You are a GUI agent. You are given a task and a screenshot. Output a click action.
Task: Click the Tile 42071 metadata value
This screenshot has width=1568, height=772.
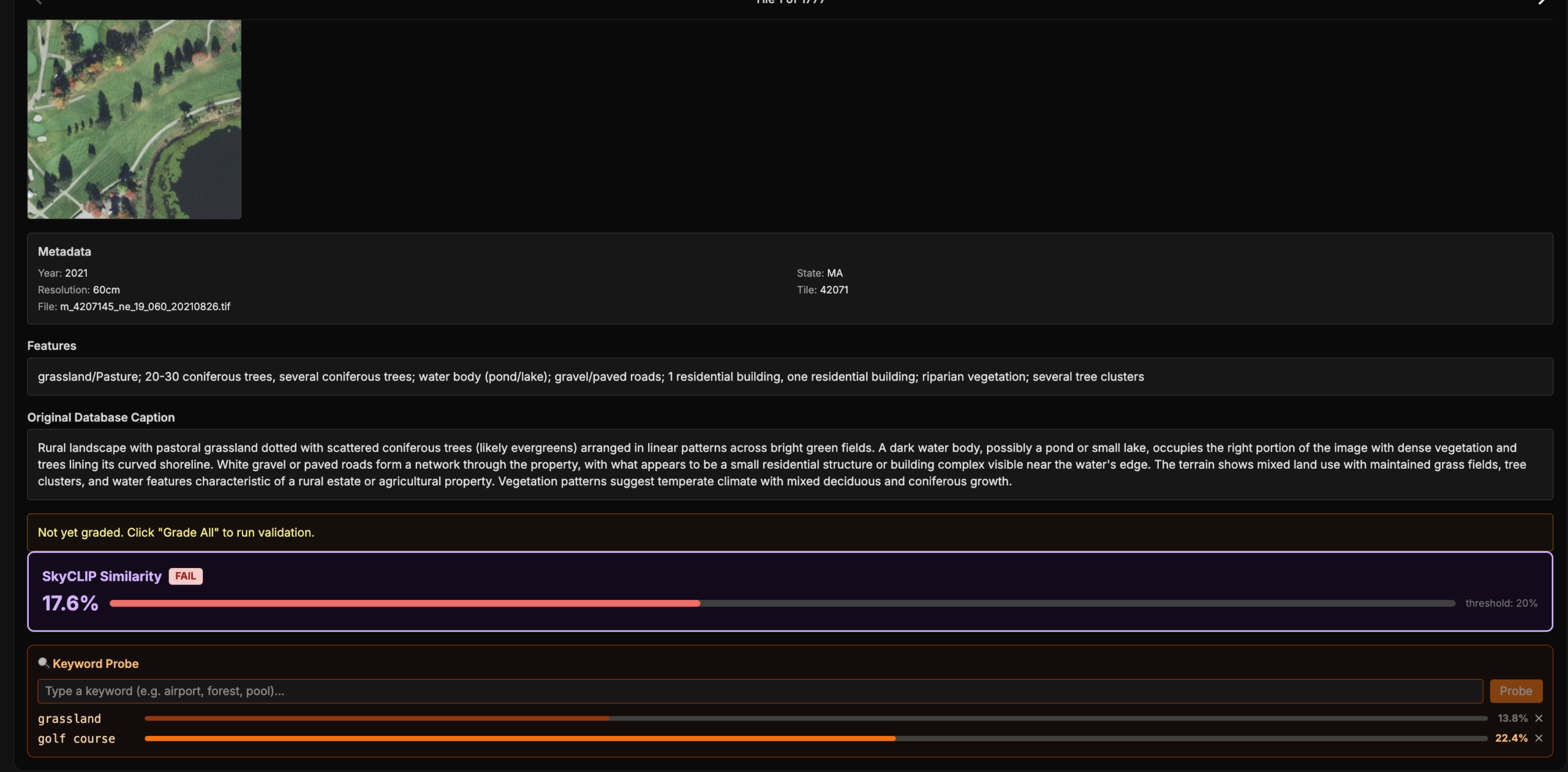834,290
